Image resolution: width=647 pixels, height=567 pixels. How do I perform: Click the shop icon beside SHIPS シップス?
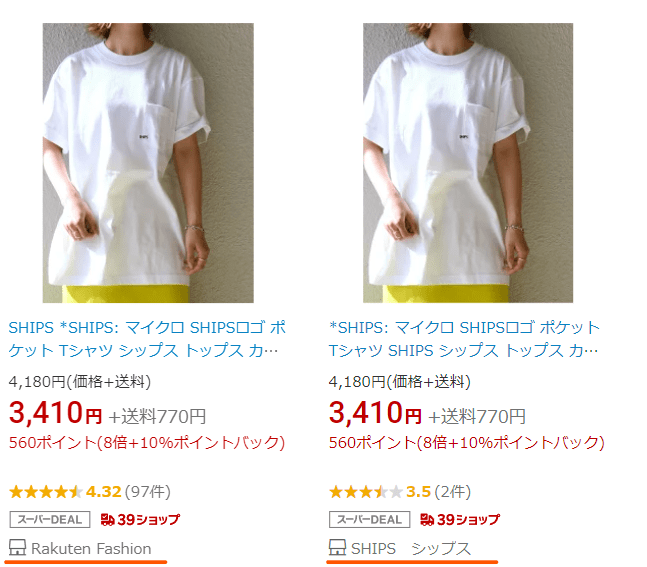click(x=337, y=547)
